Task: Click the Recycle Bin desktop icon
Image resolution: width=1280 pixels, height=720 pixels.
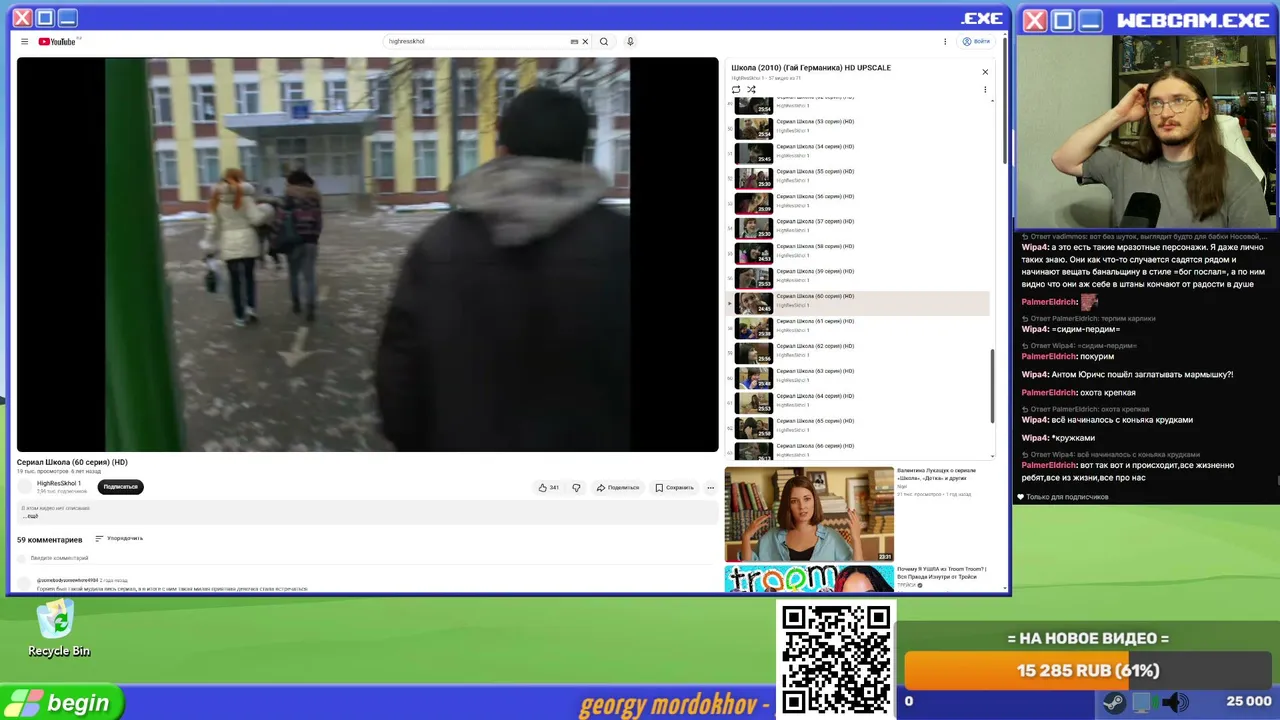Action: [58, 629]
